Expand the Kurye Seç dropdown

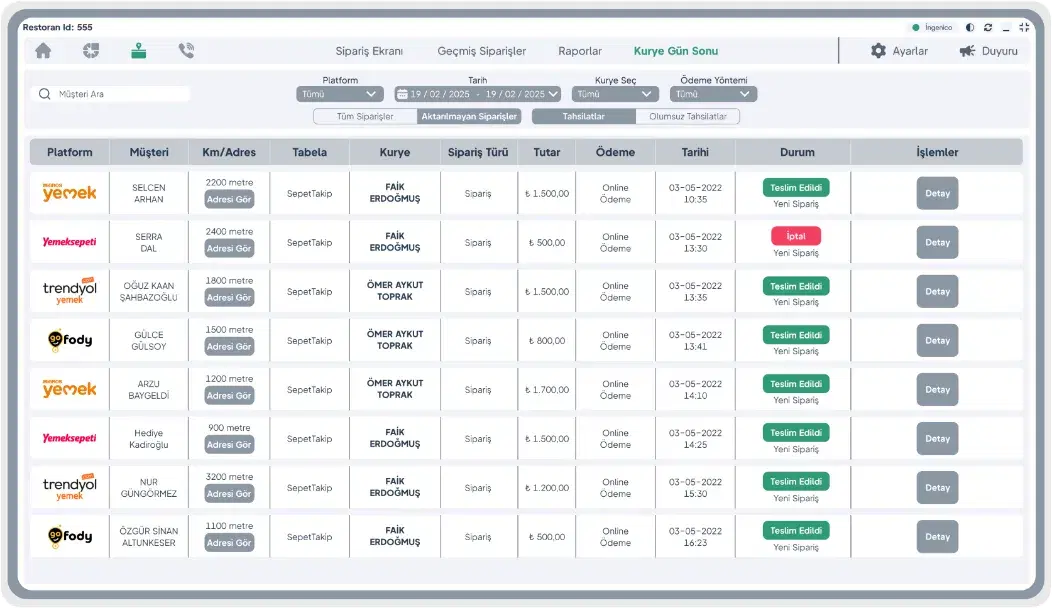615,94
